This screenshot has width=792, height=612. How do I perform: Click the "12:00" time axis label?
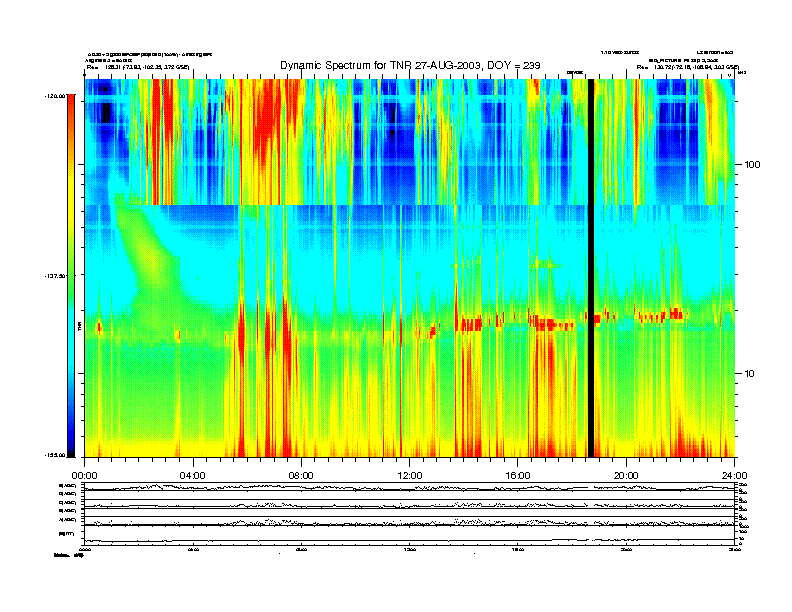click(x=410, y=476)
